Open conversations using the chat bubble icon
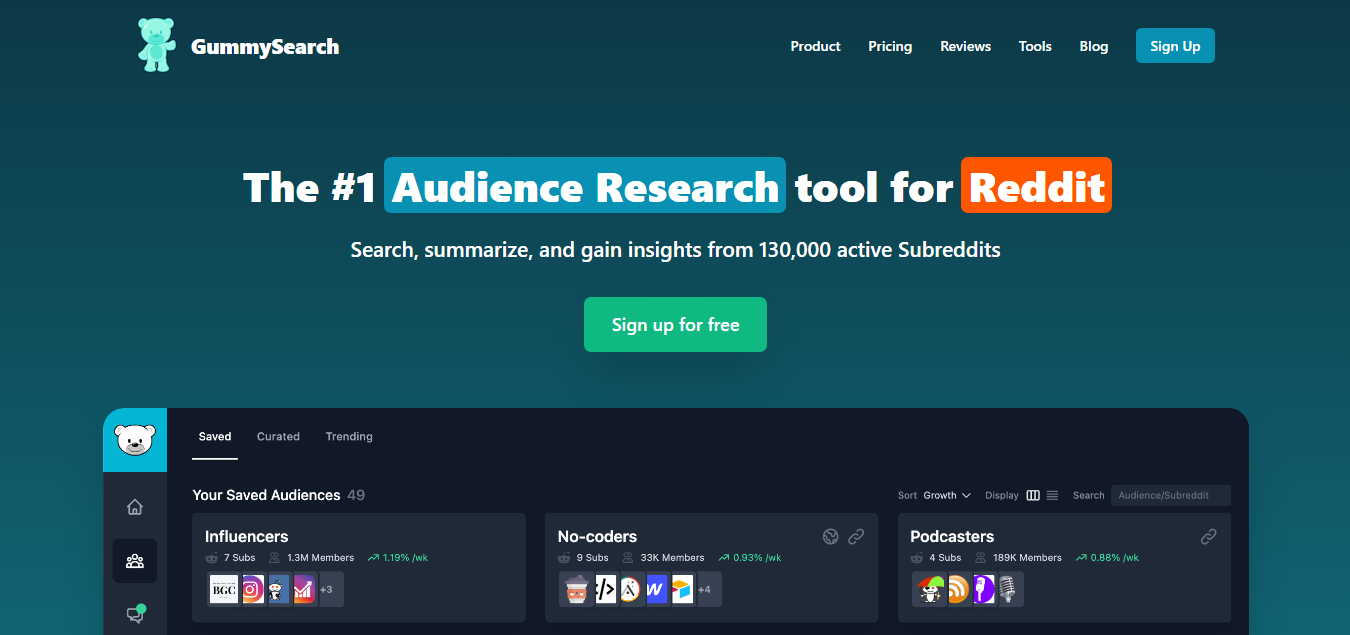 pos(134,614)
